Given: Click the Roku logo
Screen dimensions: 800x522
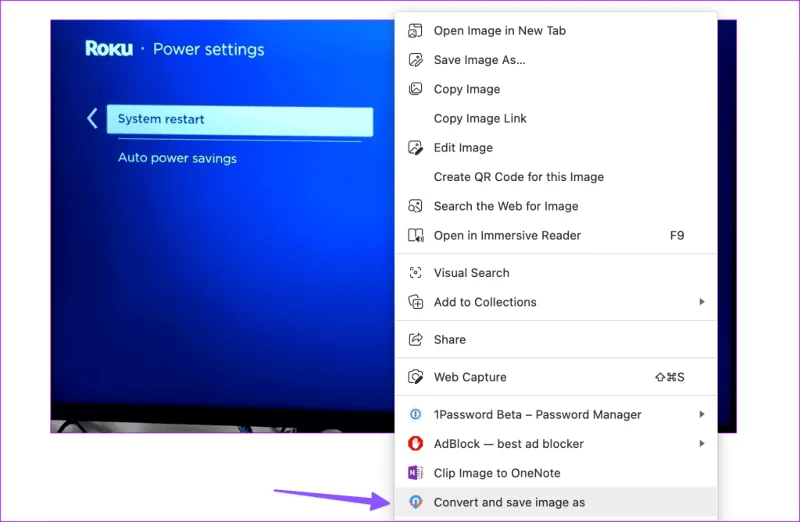Looking at the screenshot, I should click(109, 48).
